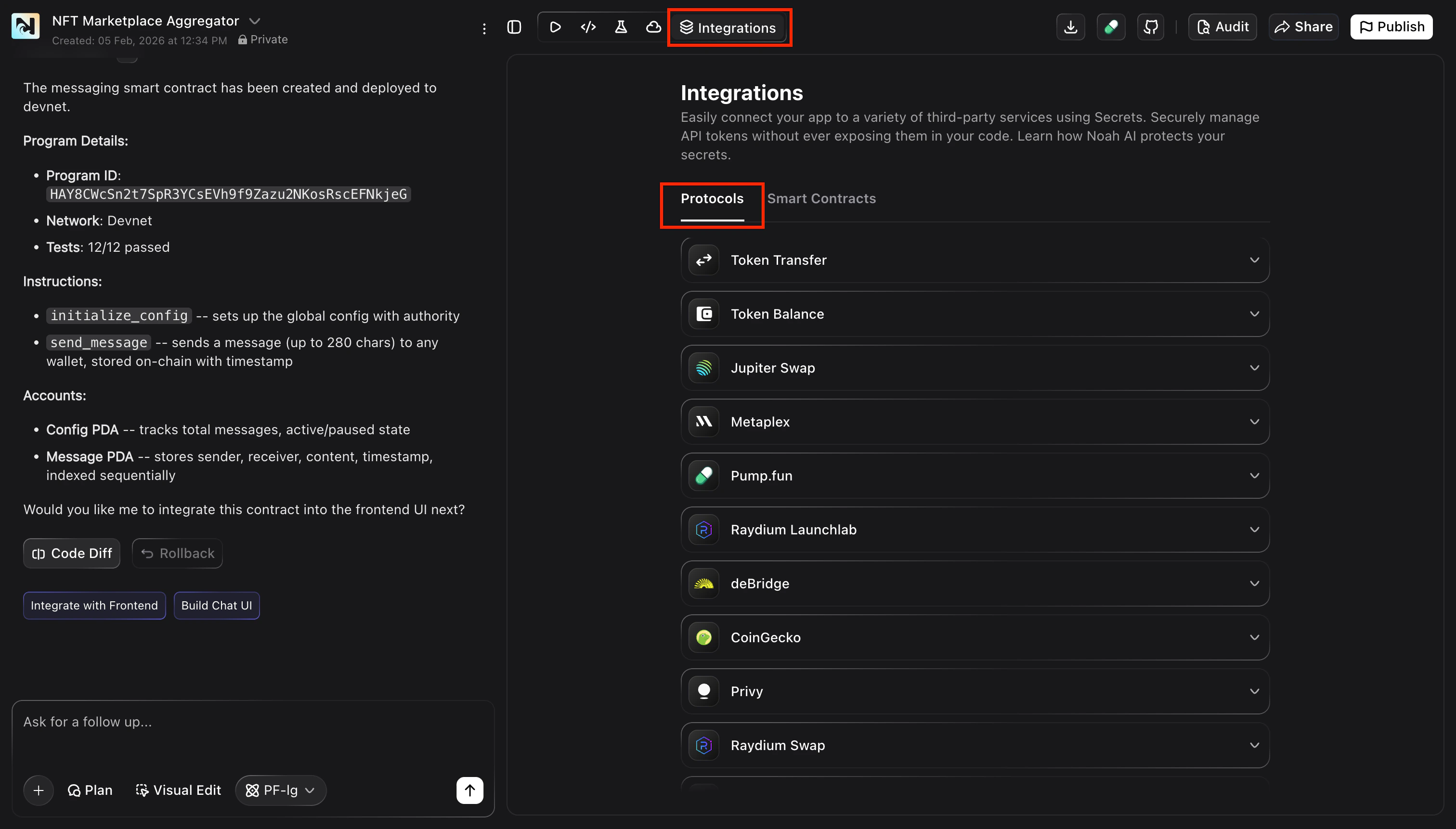Viewport: 1456px width, 829px height.
Task: Click the download project icon
Action: point(1070,26)
